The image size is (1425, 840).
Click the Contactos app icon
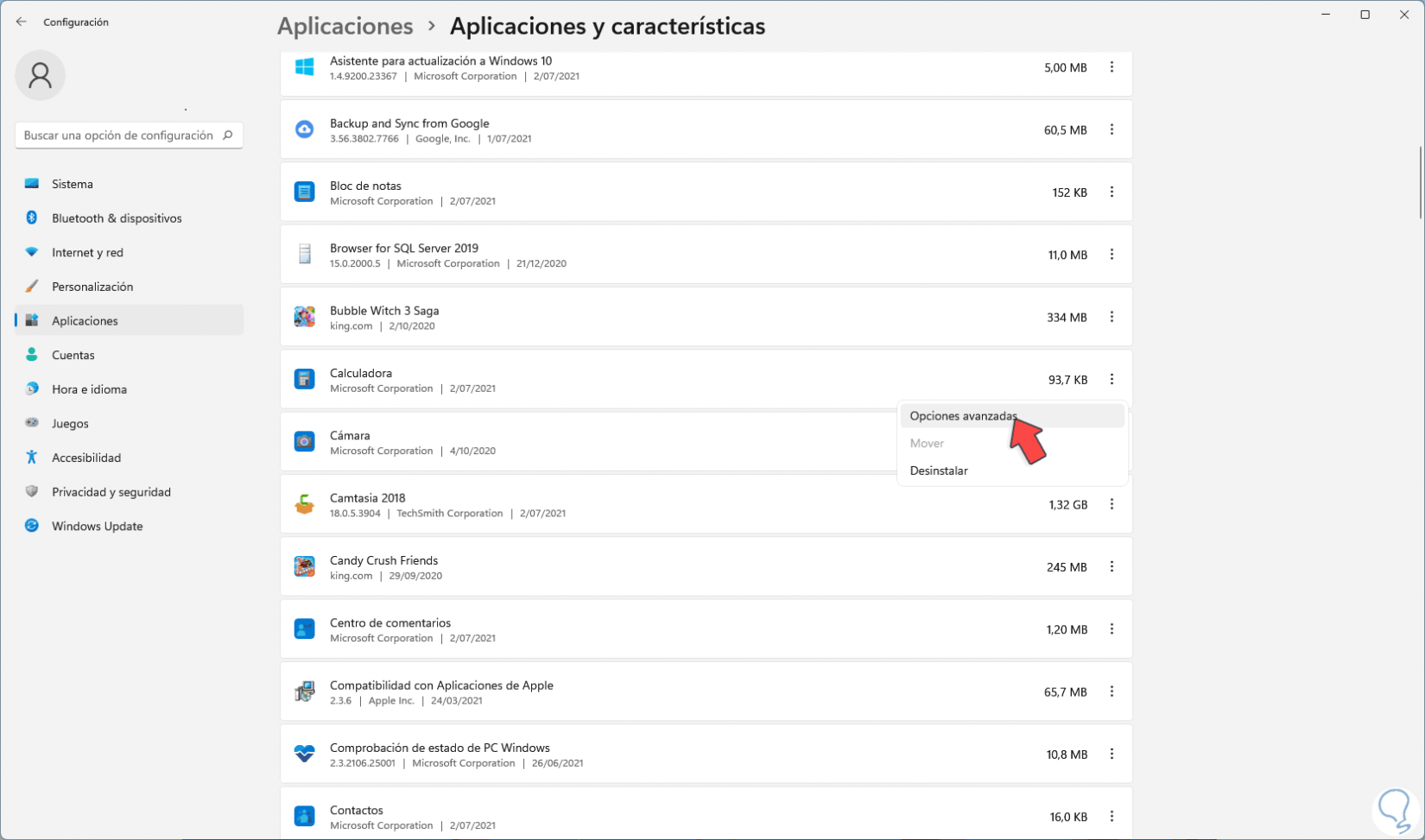coord(304,817)
